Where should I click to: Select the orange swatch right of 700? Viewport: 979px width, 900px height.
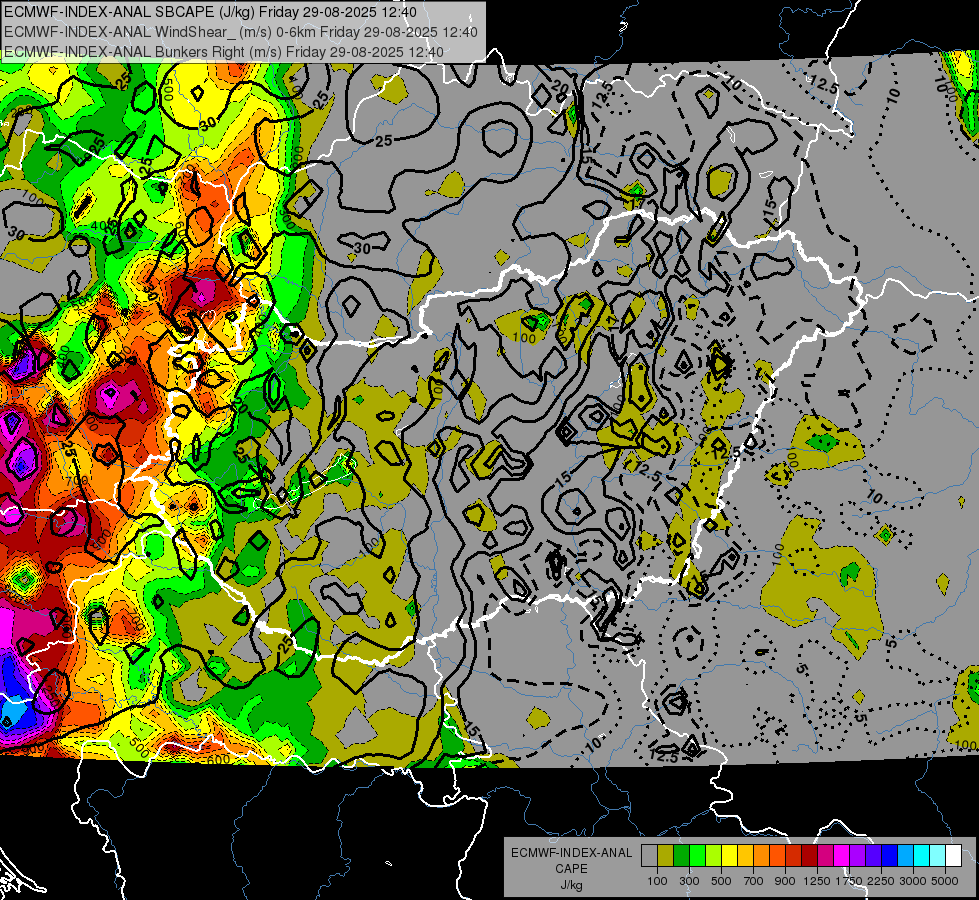762,856
